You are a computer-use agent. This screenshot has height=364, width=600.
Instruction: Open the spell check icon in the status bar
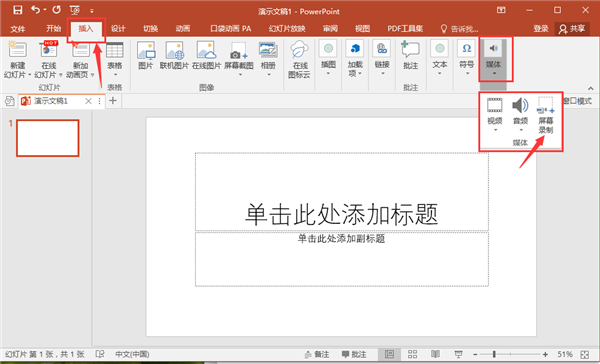point(100,354)
